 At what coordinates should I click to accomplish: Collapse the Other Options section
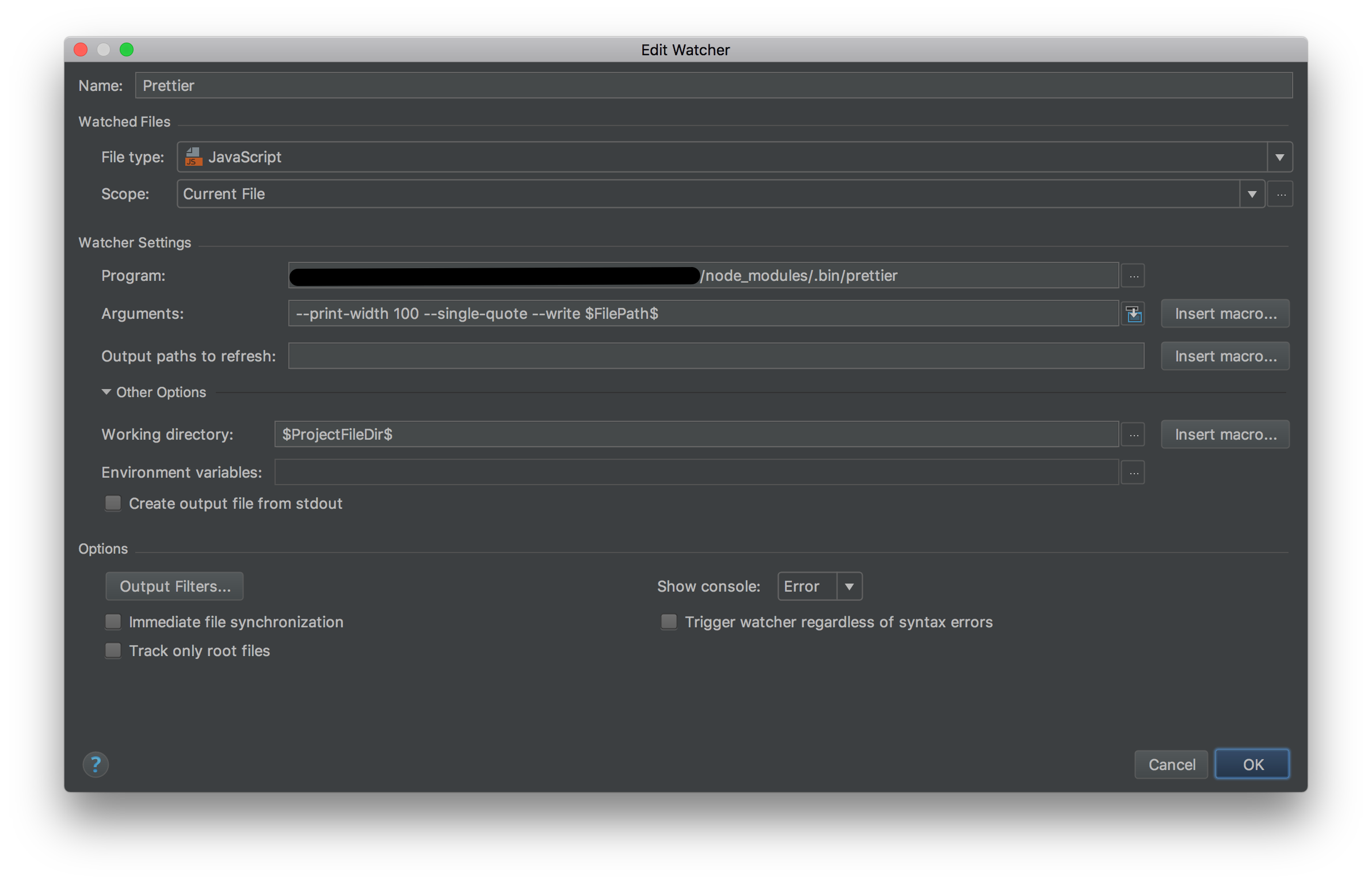coord(106,392)
